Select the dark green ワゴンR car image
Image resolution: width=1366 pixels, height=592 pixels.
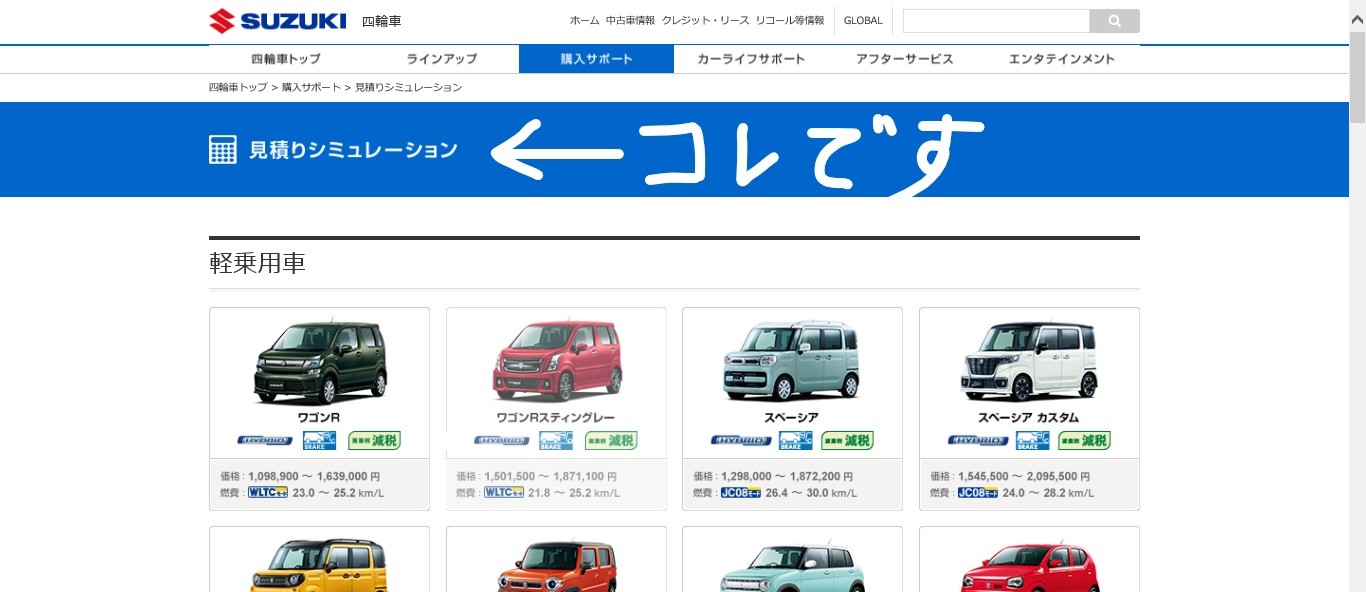(320, 361)
